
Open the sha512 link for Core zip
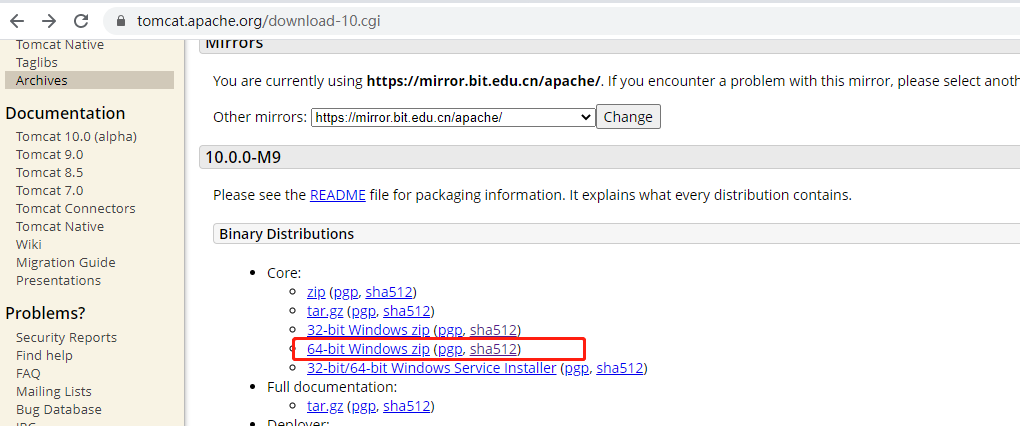389,292
